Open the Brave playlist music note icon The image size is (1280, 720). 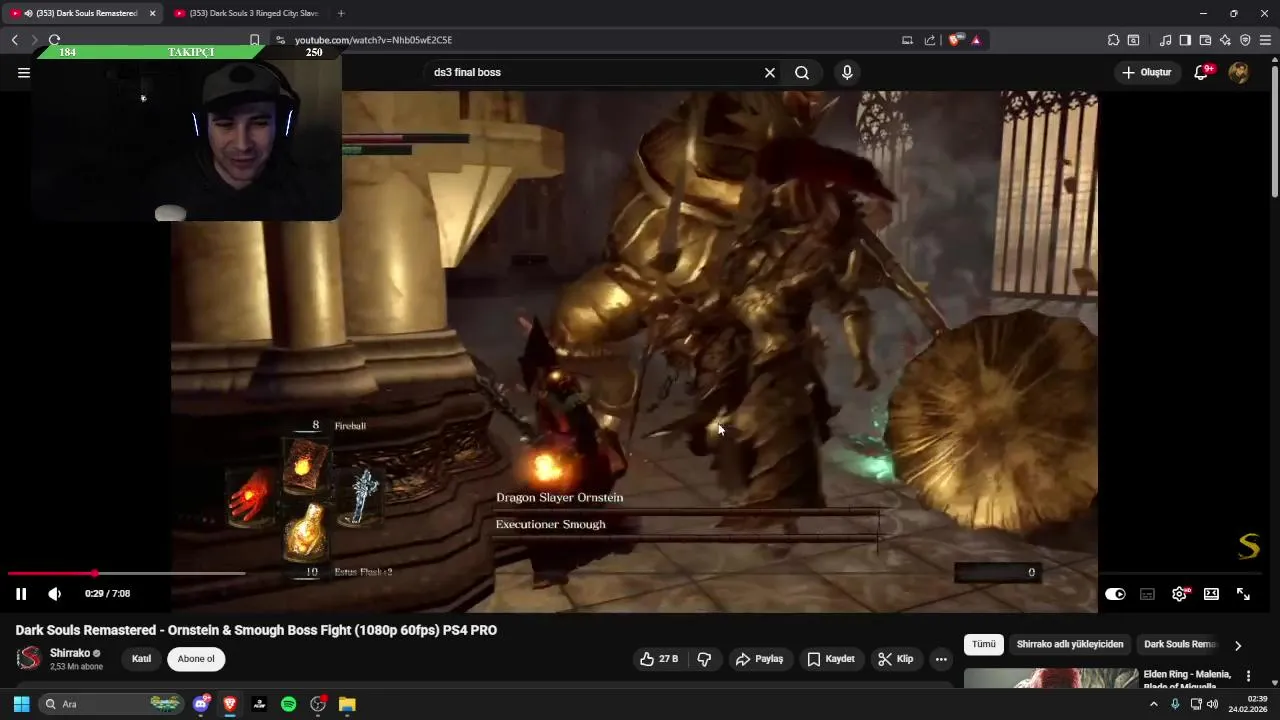coord(1165,40)
